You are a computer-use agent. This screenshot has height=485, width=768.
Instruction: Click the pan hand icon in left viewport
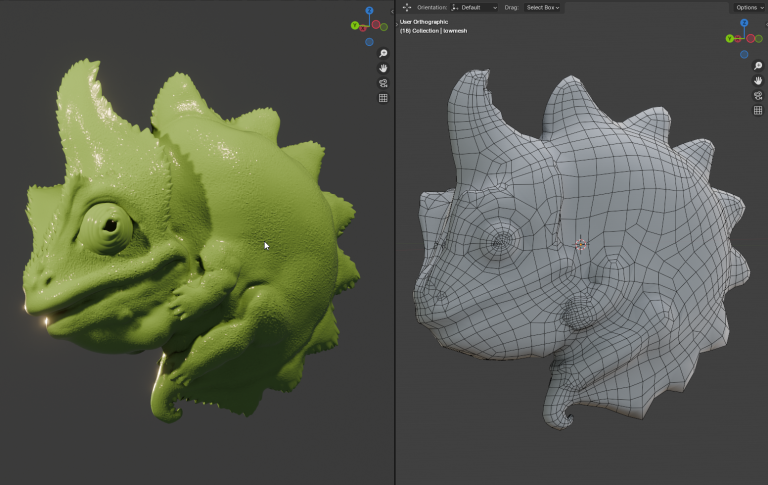click(383, 68)
